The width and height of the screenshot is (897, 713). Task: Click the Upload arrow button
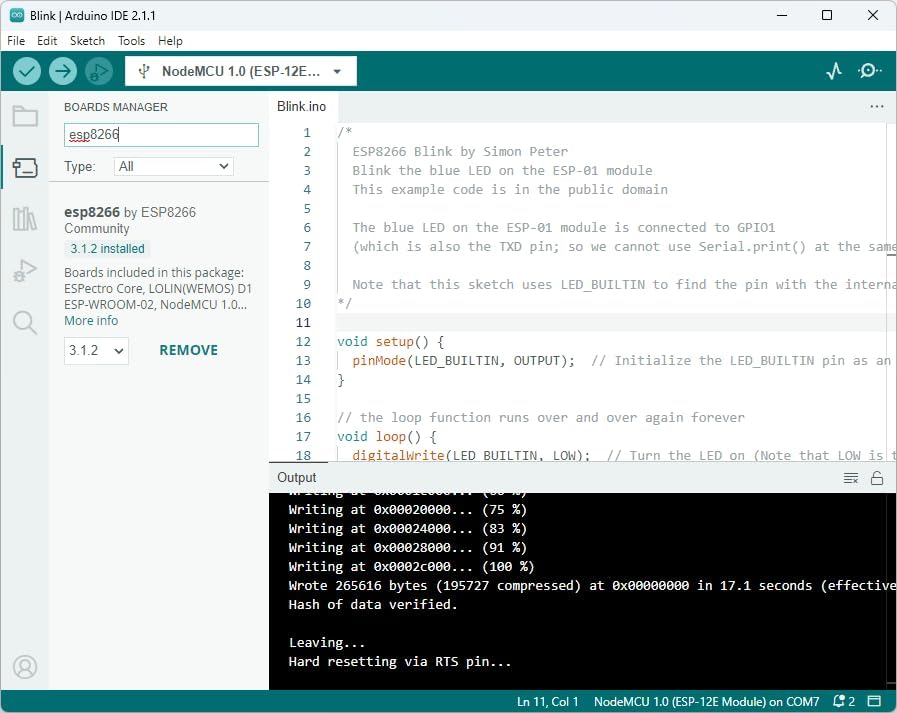[63, 72]
